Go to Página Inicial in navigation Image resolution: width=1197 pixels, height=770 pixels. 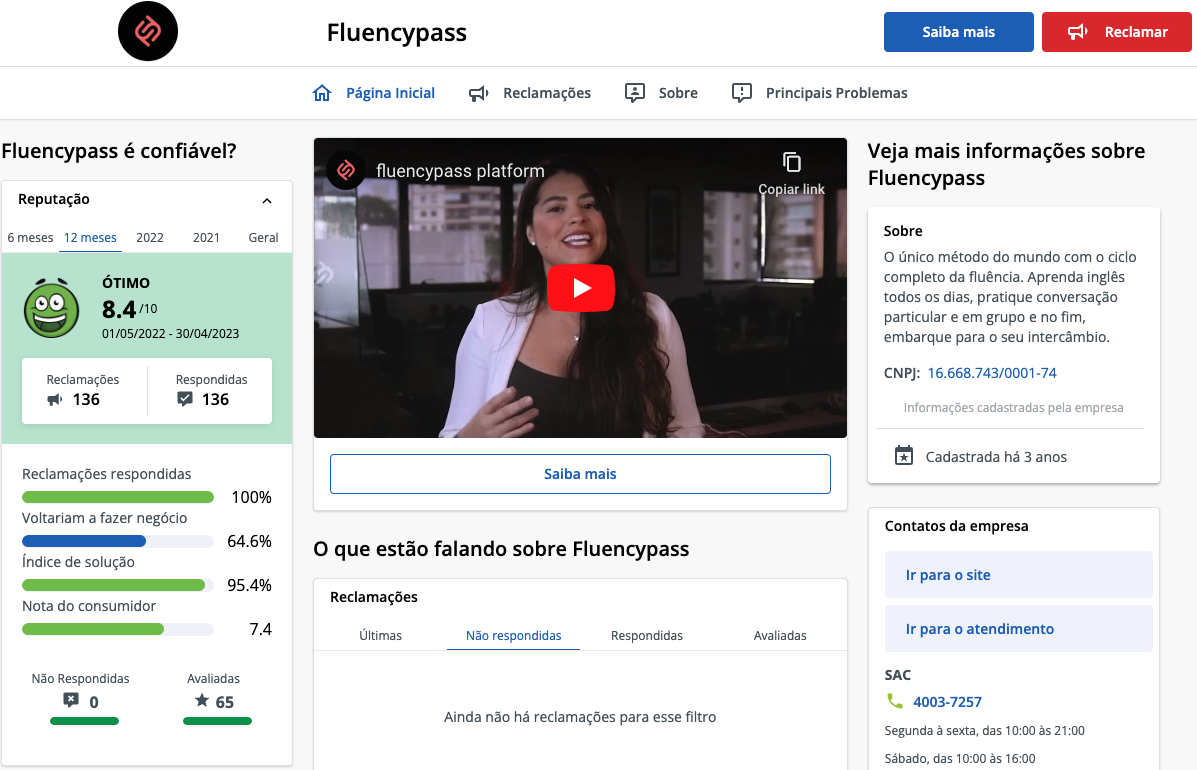pos(390,93)
